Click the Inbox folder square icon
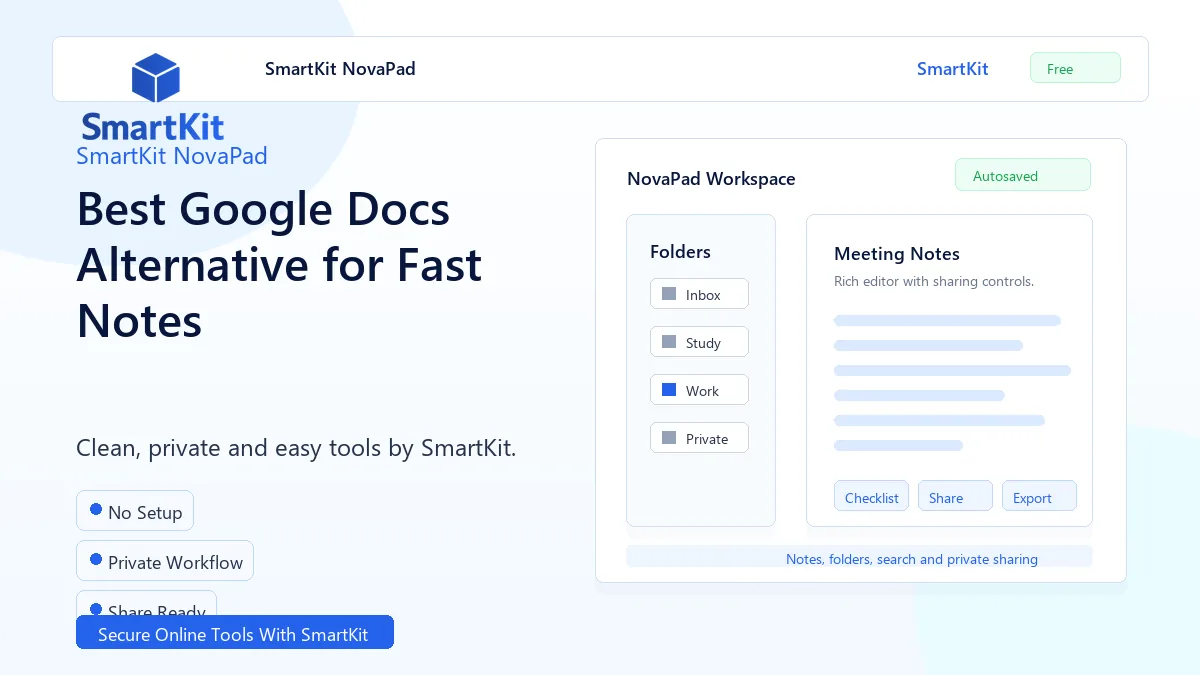 [x=669, y=294]
